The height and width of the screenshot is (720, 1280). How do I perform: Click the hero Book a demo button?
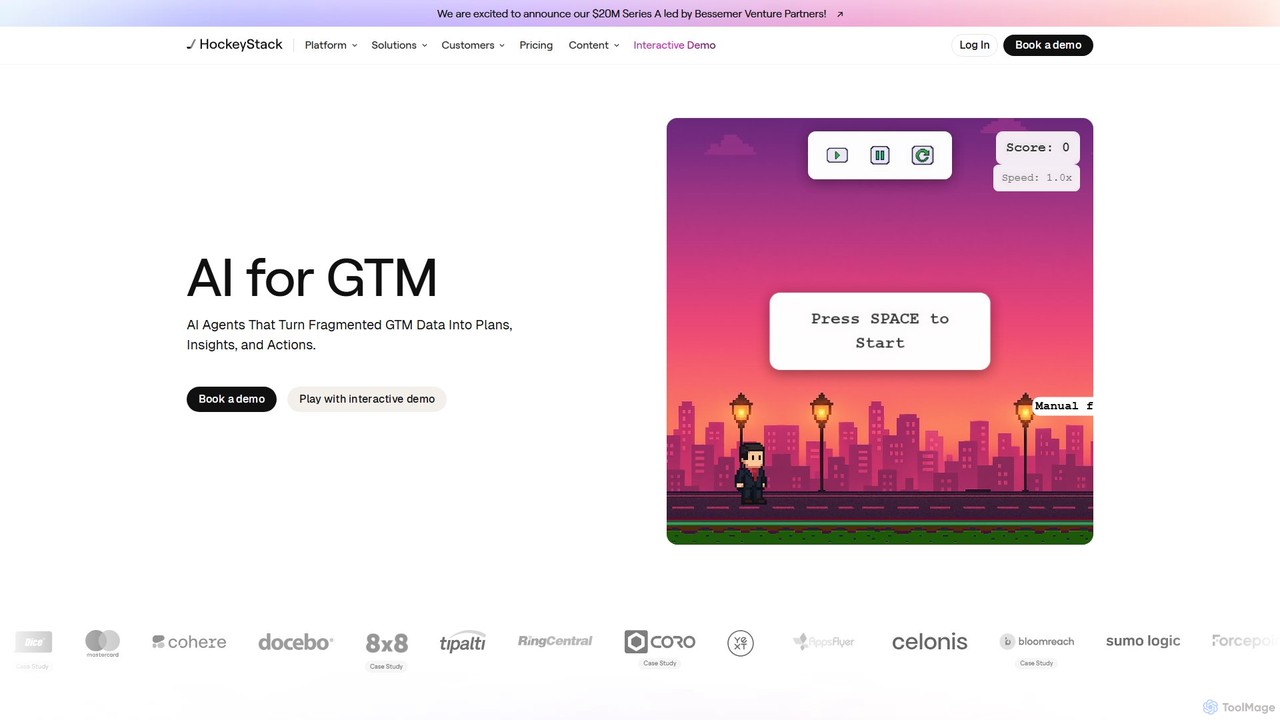(231, 399)
